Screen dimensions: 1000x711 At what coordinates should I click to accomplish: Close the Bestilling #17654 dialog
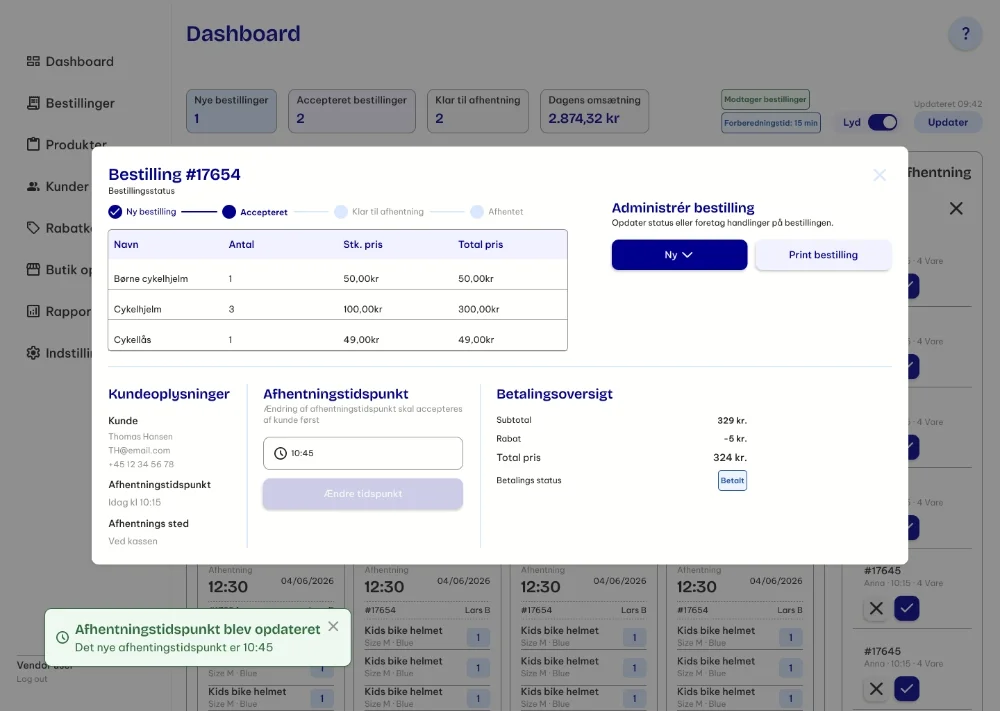tap(879, 175)
